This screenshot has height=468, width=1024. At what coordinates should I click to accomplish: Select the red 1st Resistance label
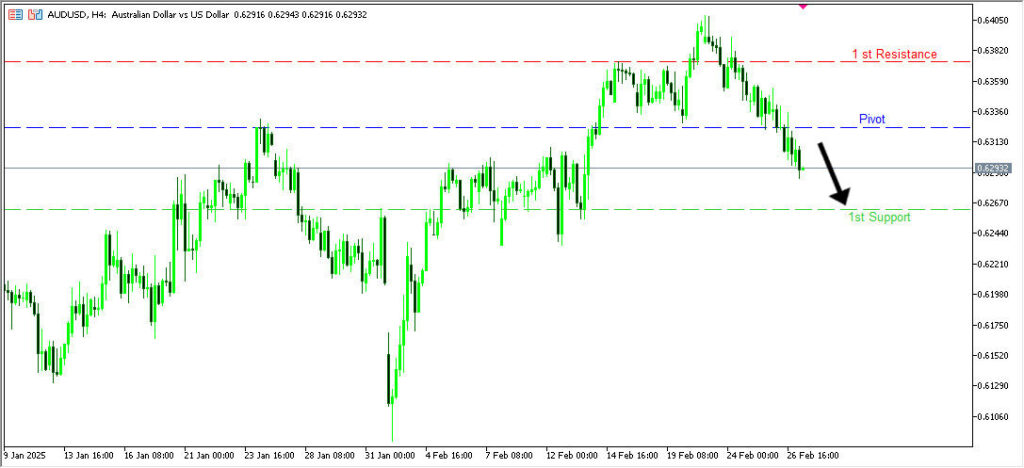[x=894, y=54]
